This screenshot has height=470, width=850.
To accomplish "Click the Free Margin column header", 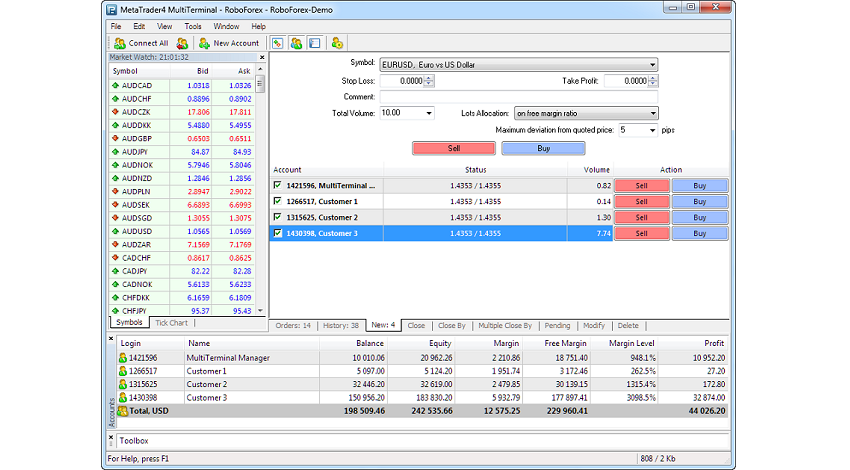I will [565, 343].
